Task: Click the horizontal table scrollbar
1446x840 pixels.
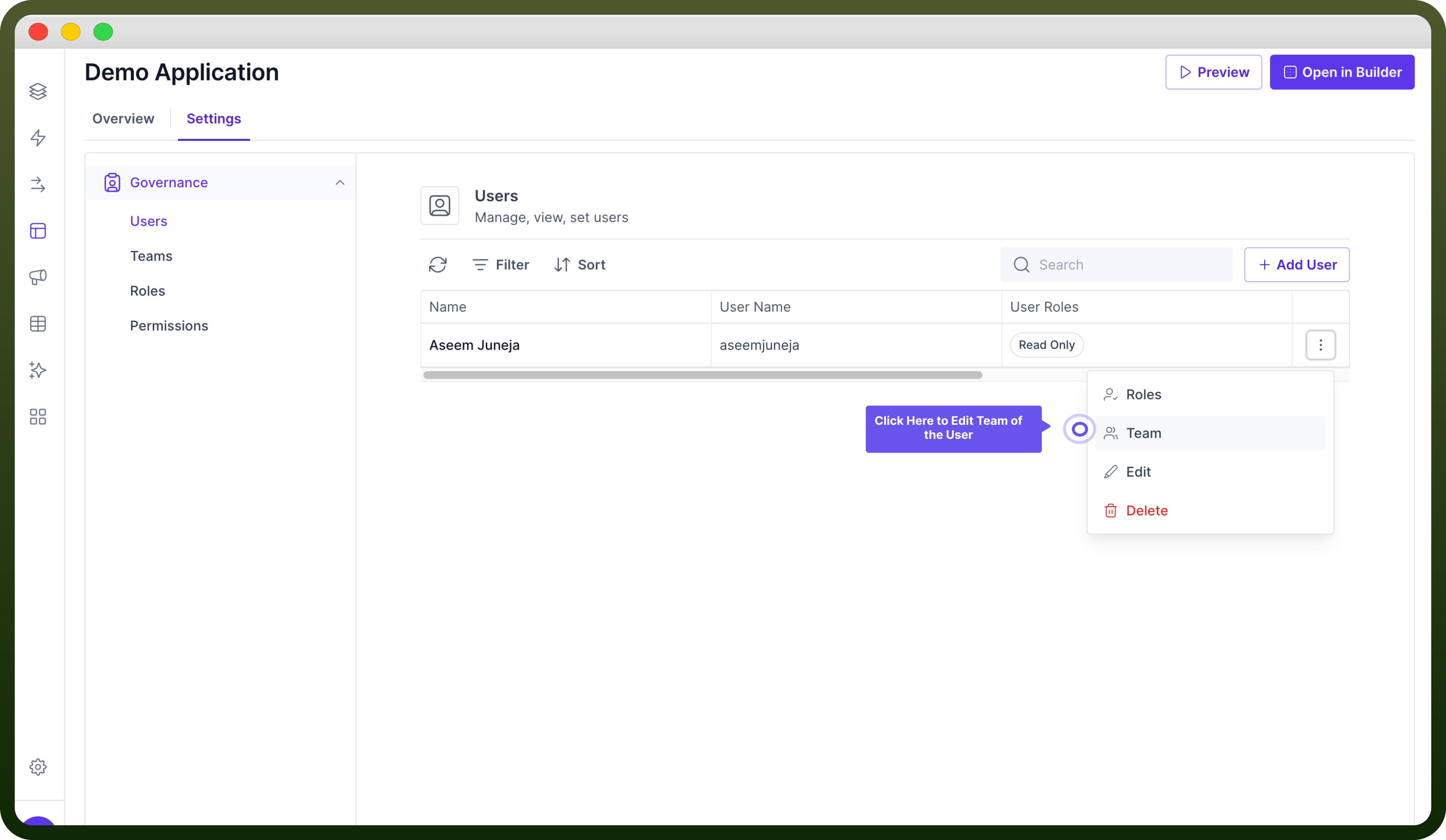Action: (x=702, y=375)
